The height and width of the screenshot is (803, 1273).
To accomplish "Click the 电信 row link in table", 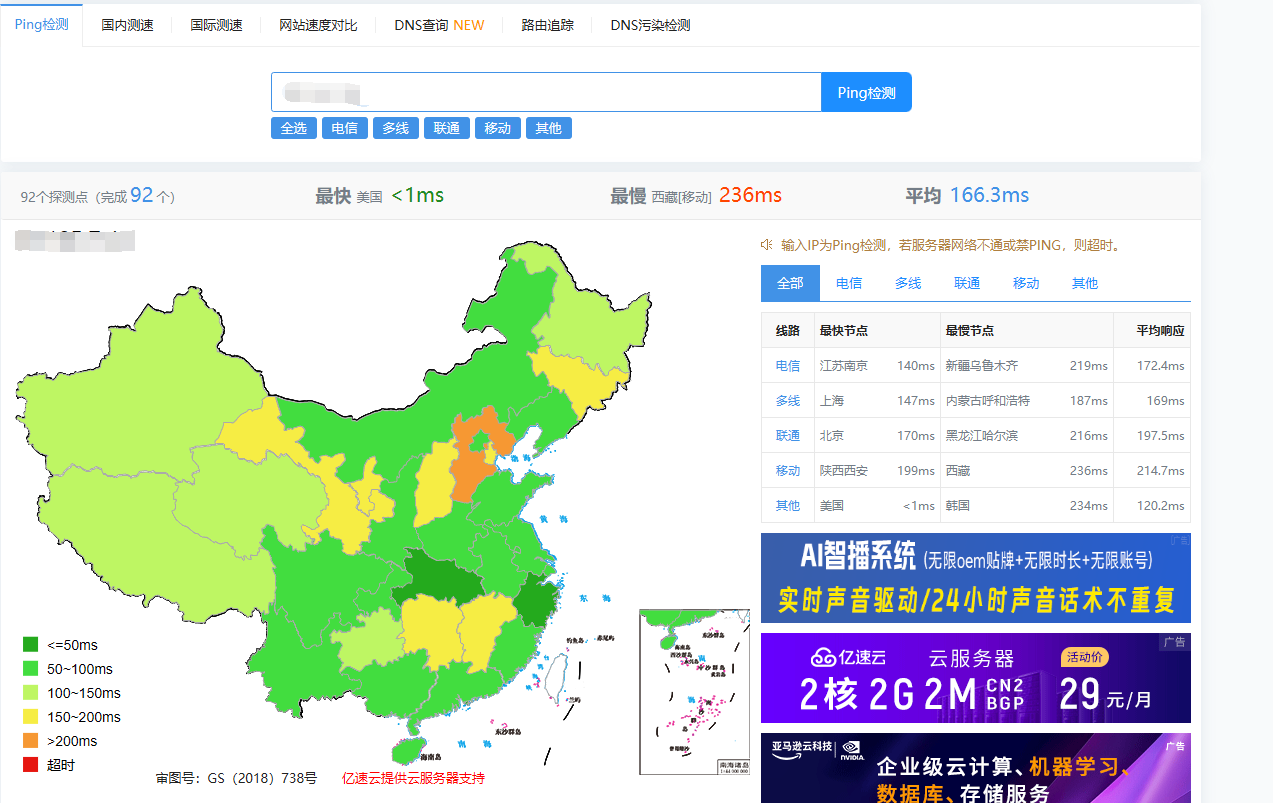I will [788, 366].
